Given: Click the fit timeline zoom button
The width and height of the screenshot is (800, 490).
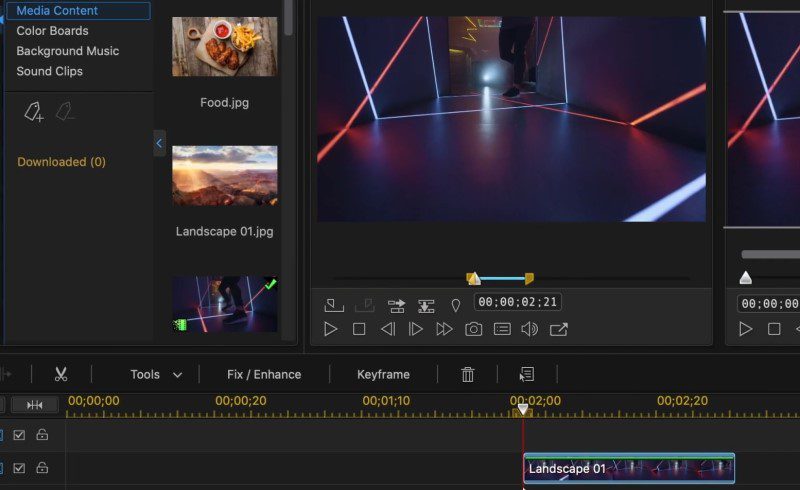Looking at the screenshot, I should pyautogui.click(x=35, y=405).
